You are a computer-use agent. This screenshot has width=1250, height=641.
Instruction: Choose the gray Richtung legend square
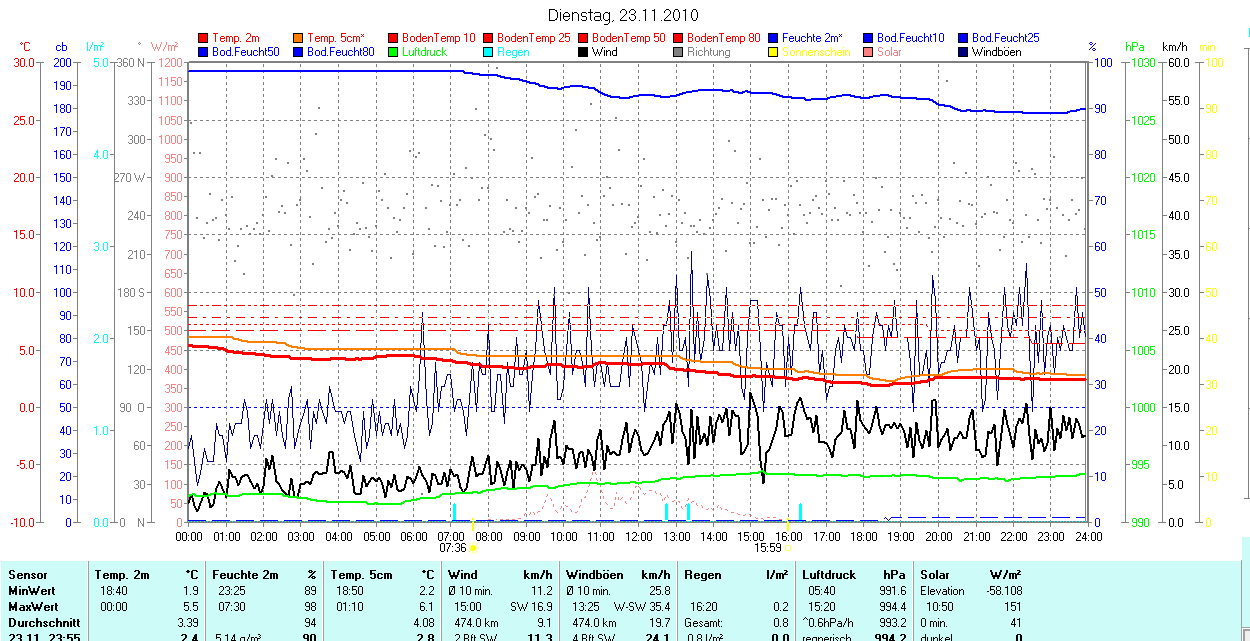point(679,52)
